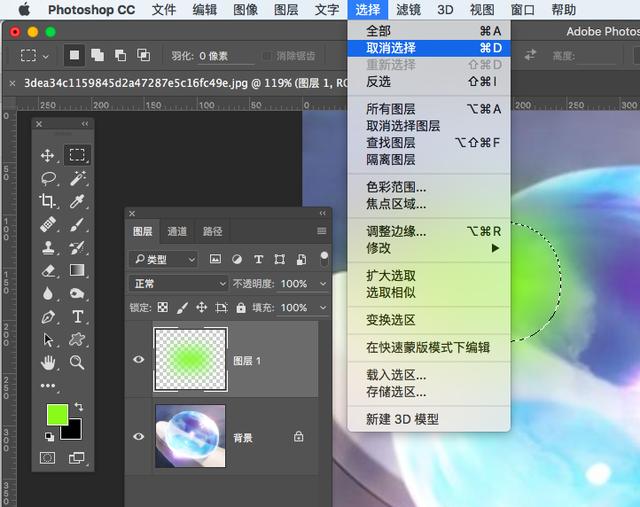
Task: Choose Intersect with Selection mode
Action: coord(143,55)
